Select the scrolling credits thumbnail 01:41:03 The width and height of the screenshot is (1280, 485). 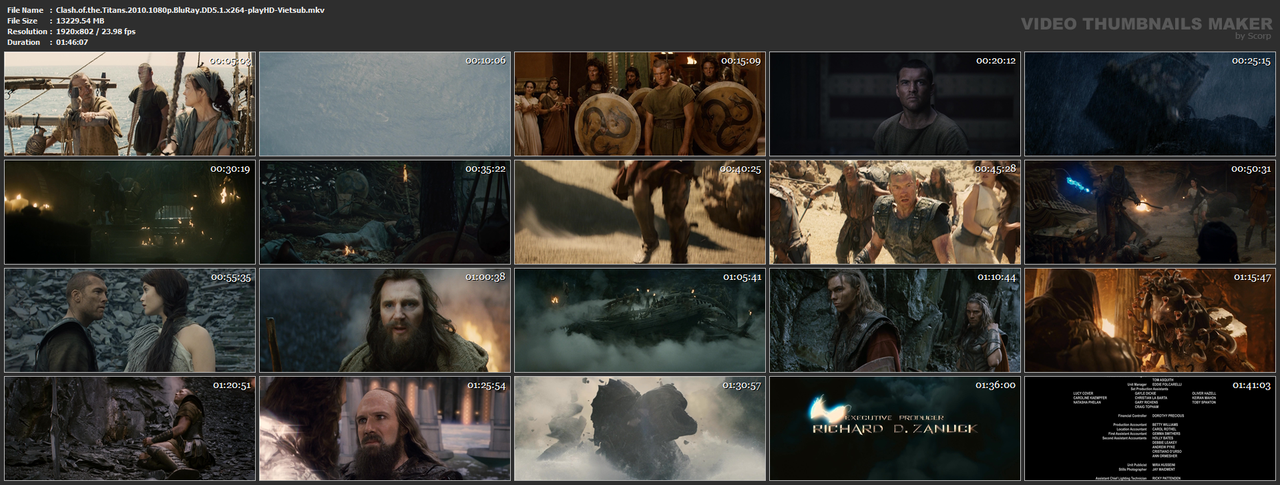(1150, 428)
